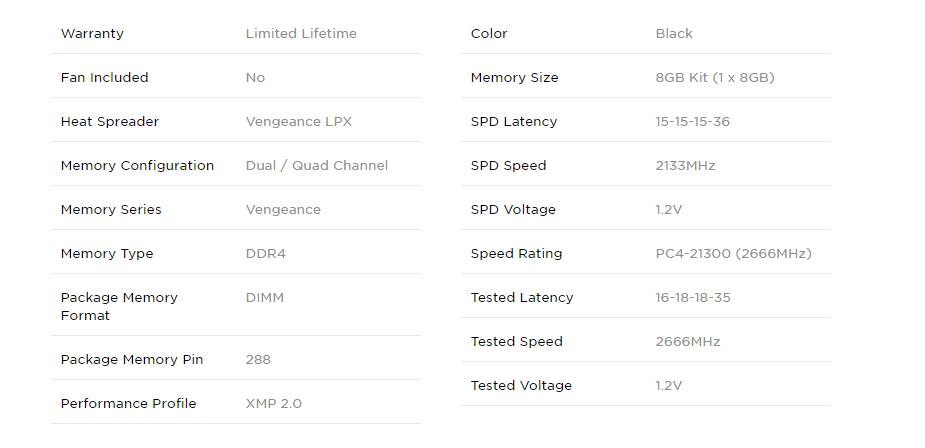Select the Dual / Quad Channel text
This screenshot has width=925, height=448.
pos(317,166)
